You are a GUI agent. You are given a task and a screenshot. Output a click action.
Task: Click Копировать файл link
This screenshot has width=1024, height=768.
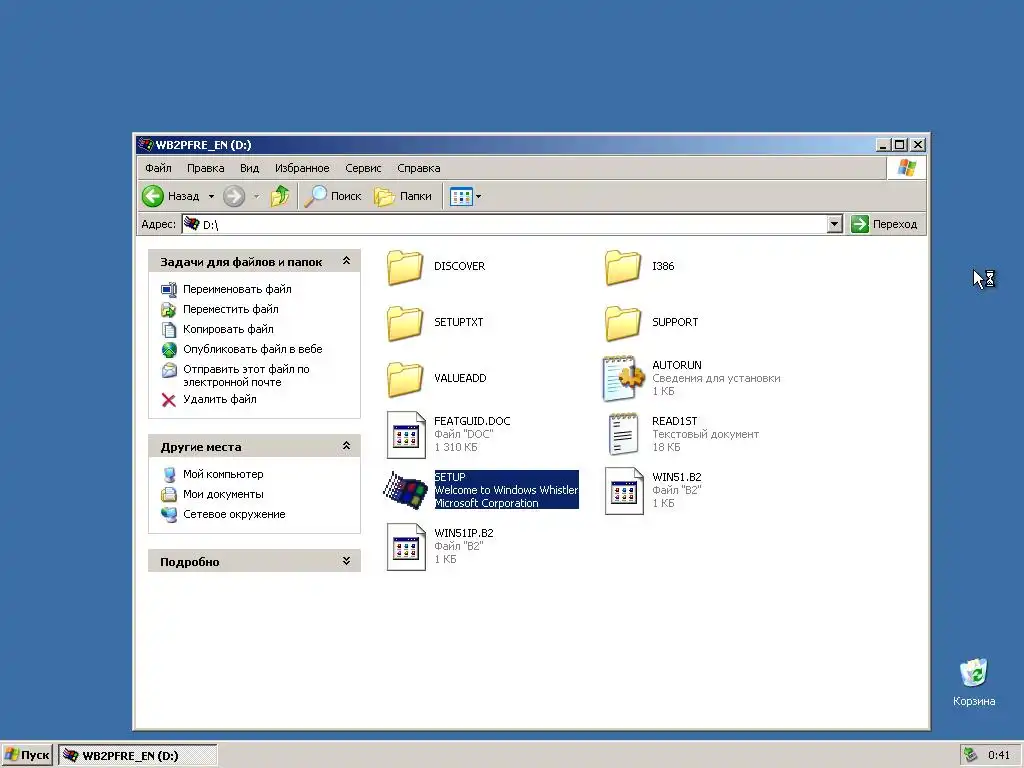click(228, 329)
